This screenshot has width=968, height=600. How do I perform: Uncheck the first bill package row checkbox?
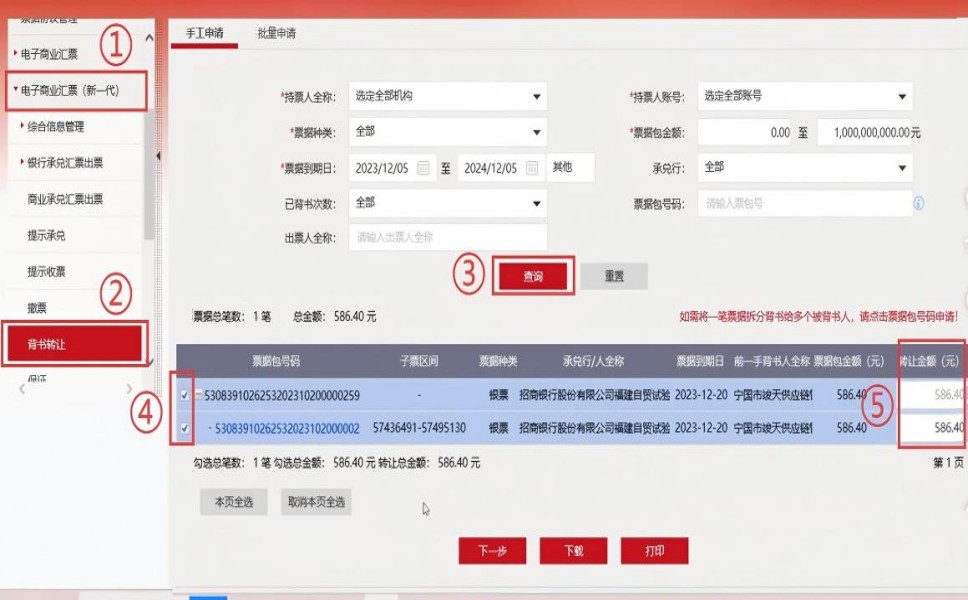[x=183, y=395]
